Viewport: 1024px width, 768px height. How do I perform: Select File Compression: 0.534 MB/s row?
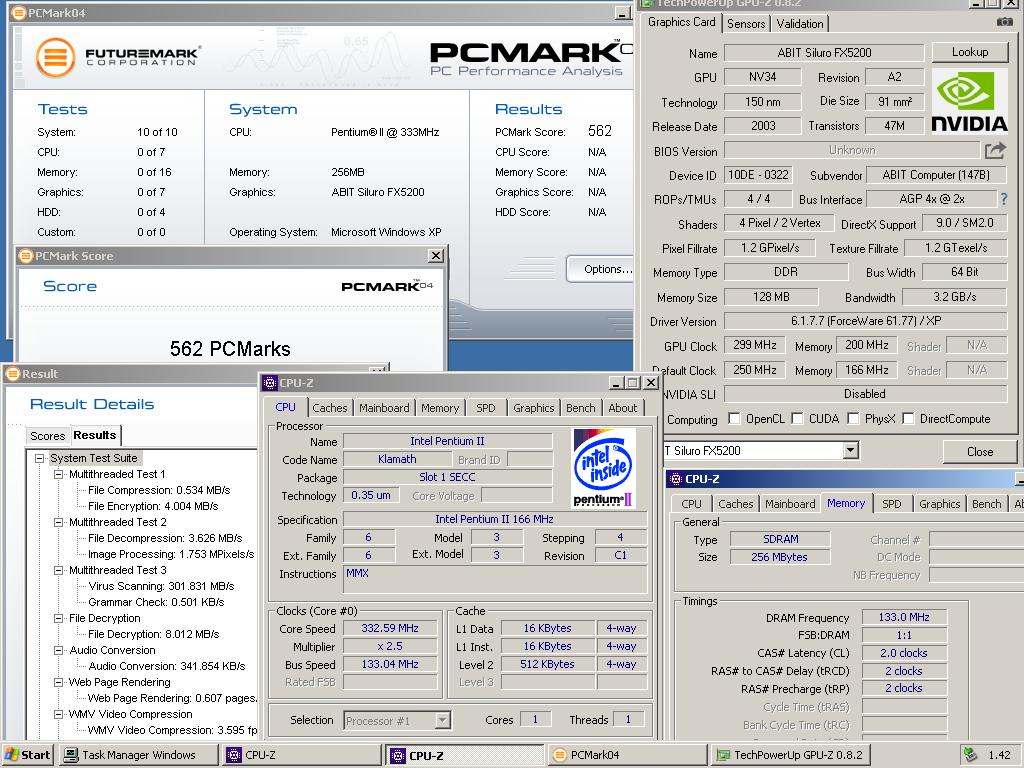click(159, 490)
